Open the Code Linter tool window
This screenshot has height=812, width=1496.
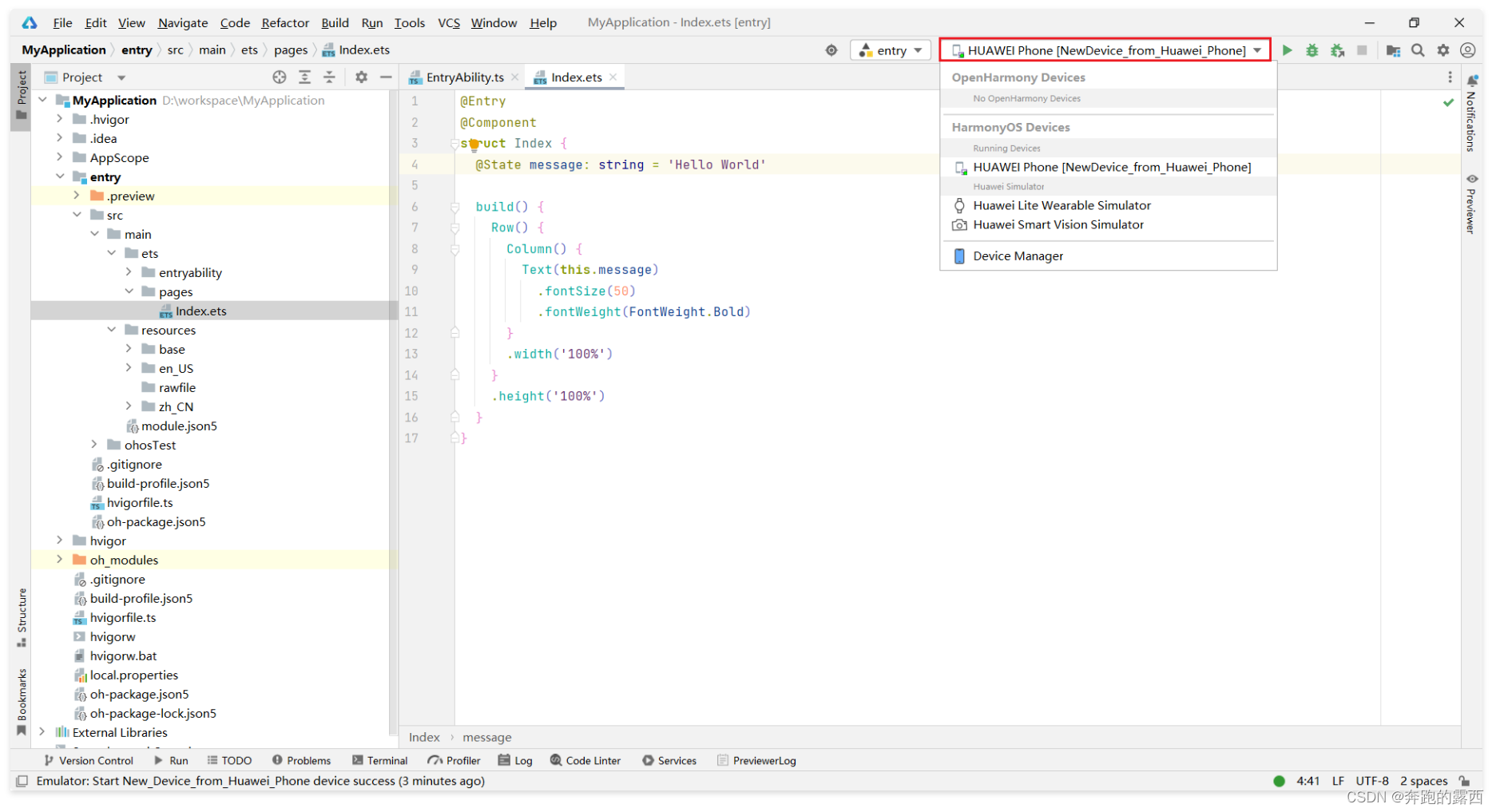pyautogui.click(x=585, y=761)
